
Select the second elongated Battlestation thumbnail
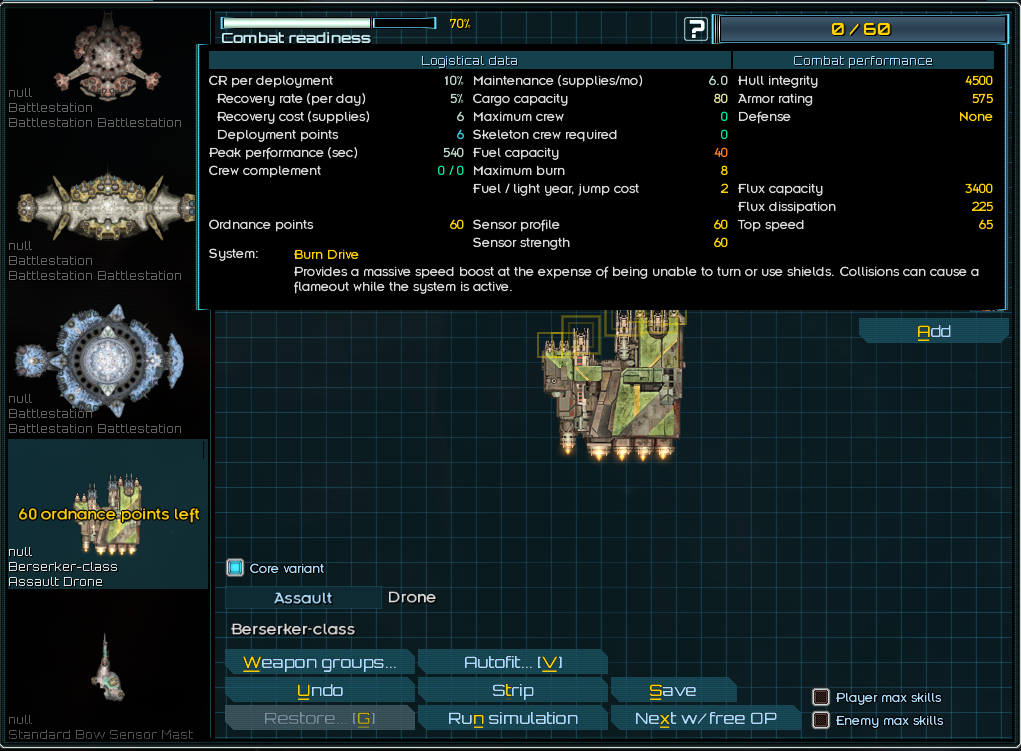pyautogui.click(x=104, y=204)
